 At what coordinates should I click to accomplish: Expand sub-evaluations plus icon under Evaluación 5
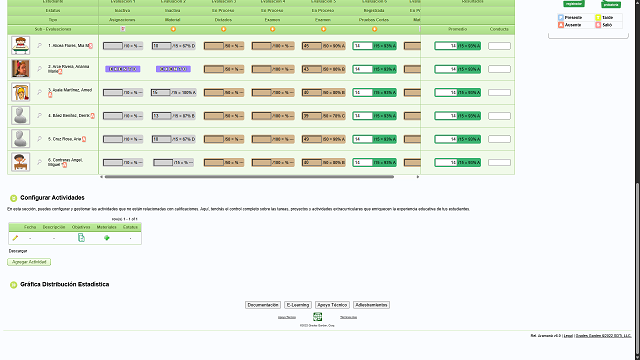(x=323, y=29)
